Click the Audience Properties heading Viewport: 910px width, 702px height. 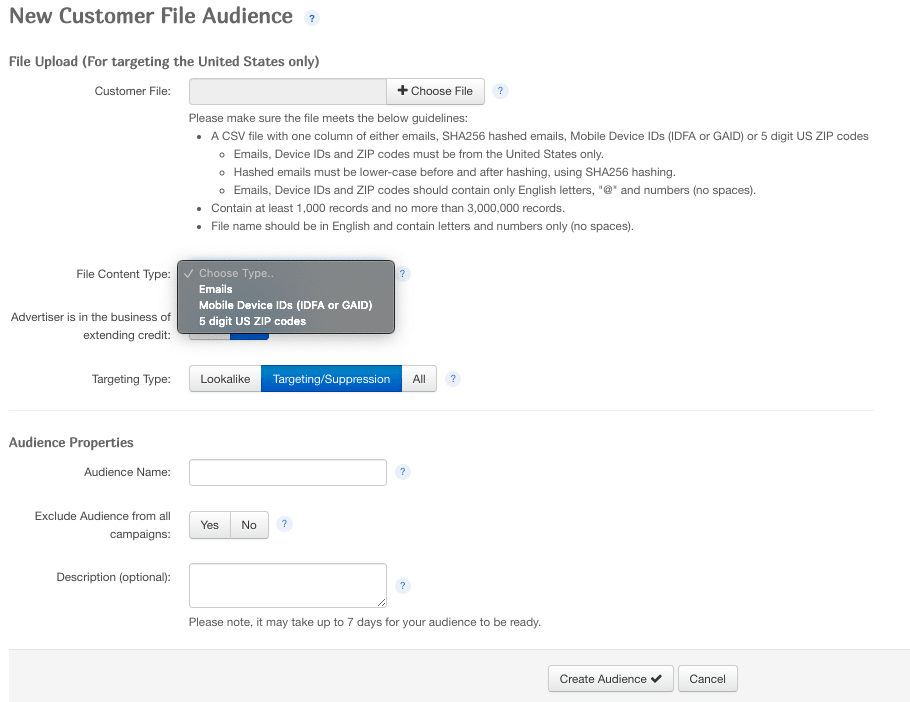click(x=71, y=443)
